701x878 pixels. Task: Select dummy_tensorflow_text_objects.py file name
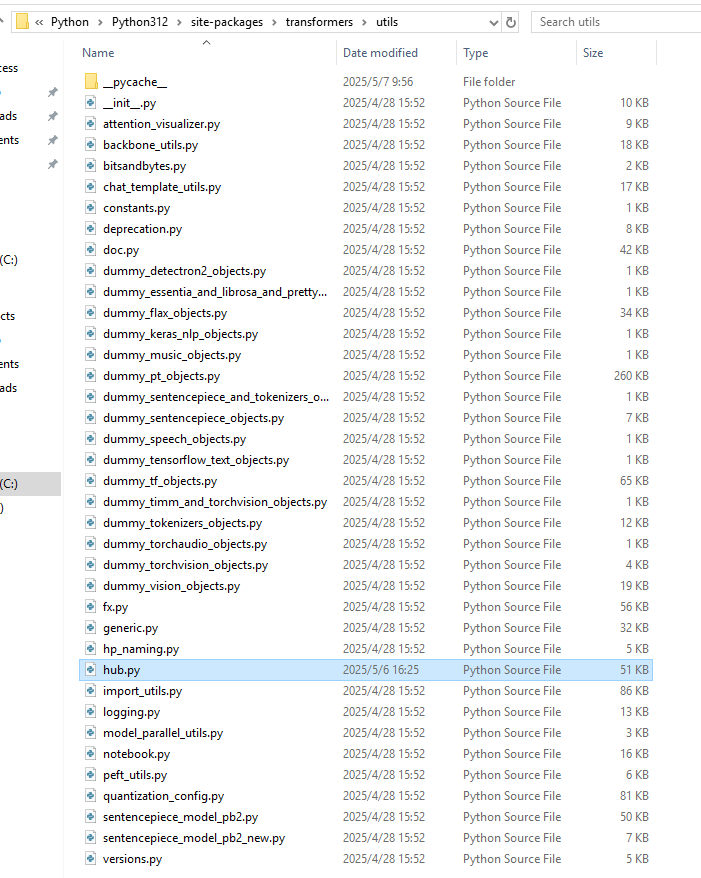pos(196,460)
